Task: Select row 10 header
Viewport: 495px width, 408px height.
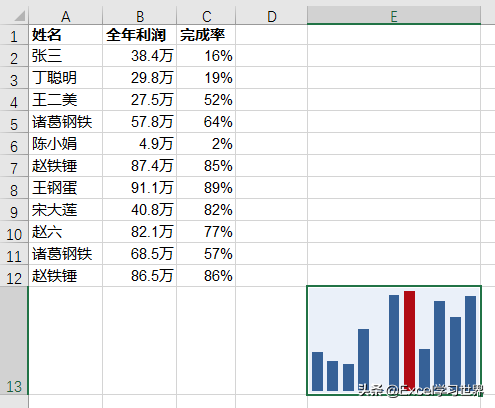Action: tap(14, 232)
